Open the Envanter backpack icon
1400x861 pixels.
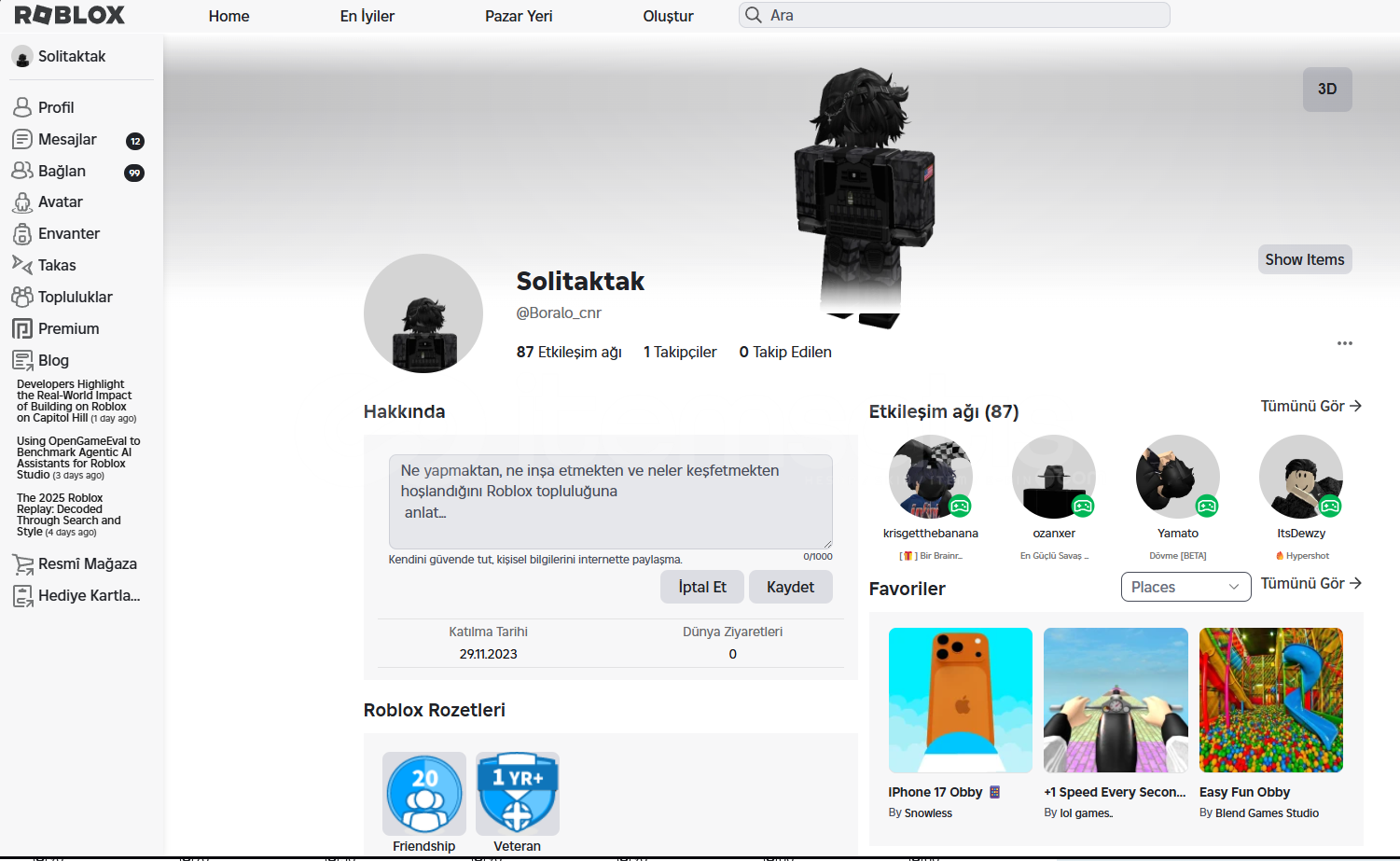pyautogui.click(x=22, y=234)
